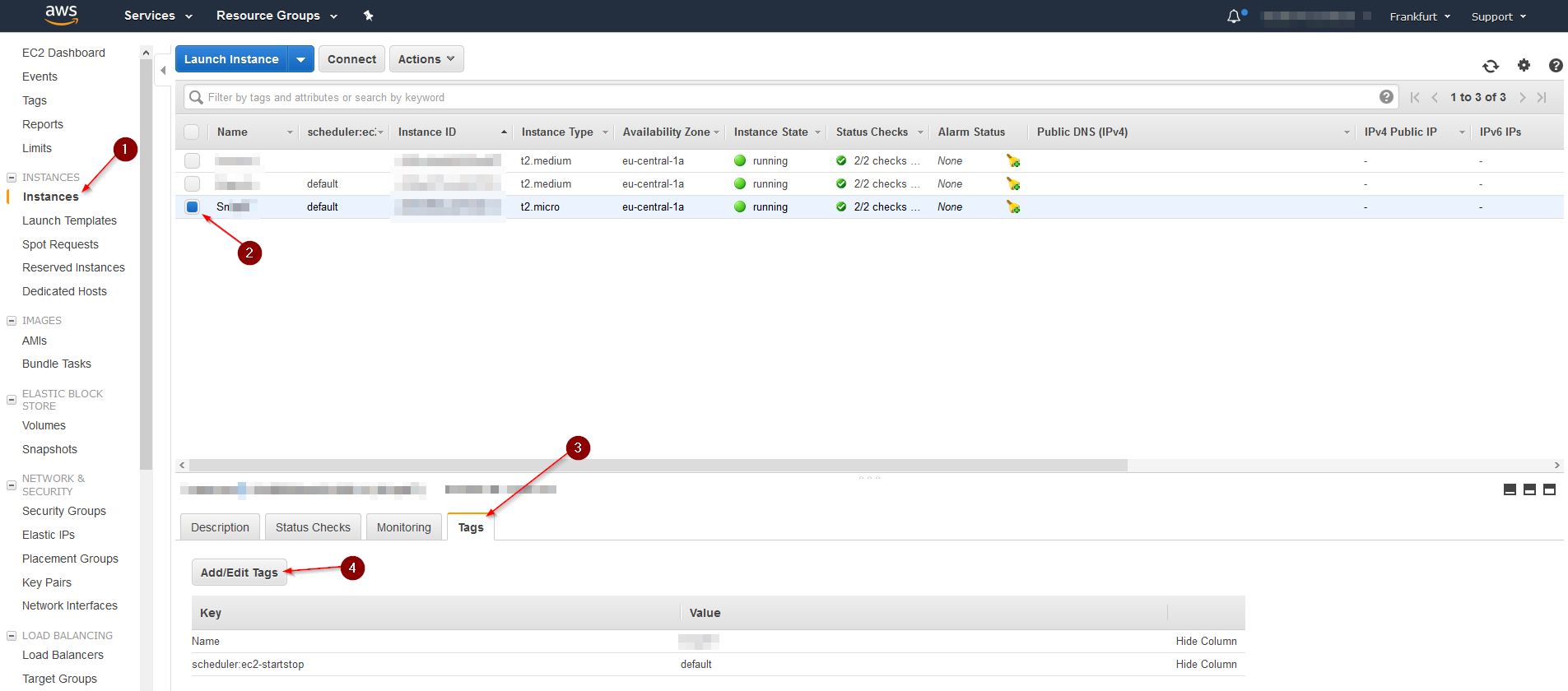Open Launch Templates in the sidebar
Screen dimensions: 1568x691
69,220
